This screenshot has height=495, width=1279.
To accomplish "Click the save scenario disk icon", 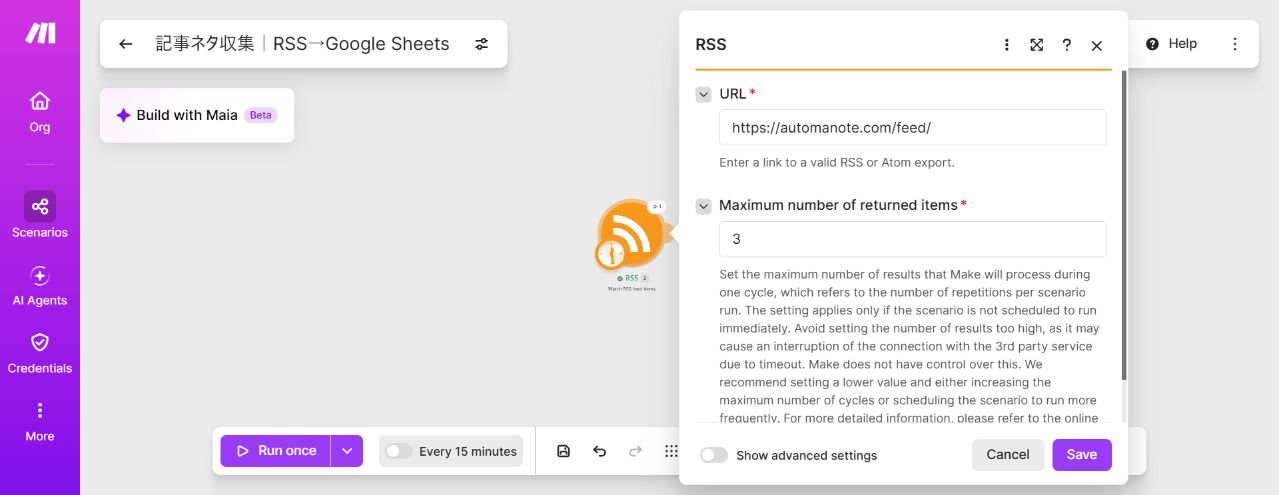I will [x=564, y=451].
